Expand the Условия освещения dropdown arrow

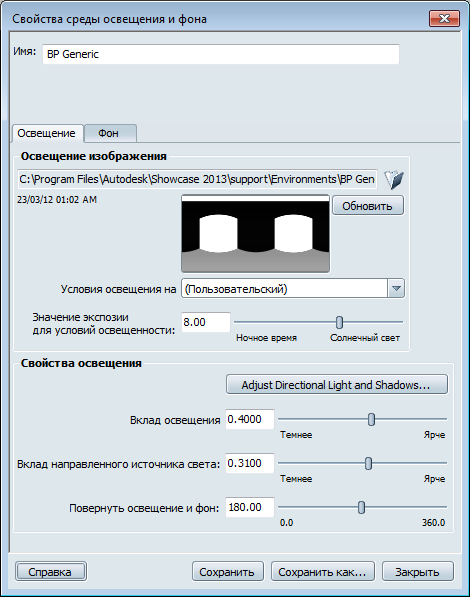click(396, 289)
